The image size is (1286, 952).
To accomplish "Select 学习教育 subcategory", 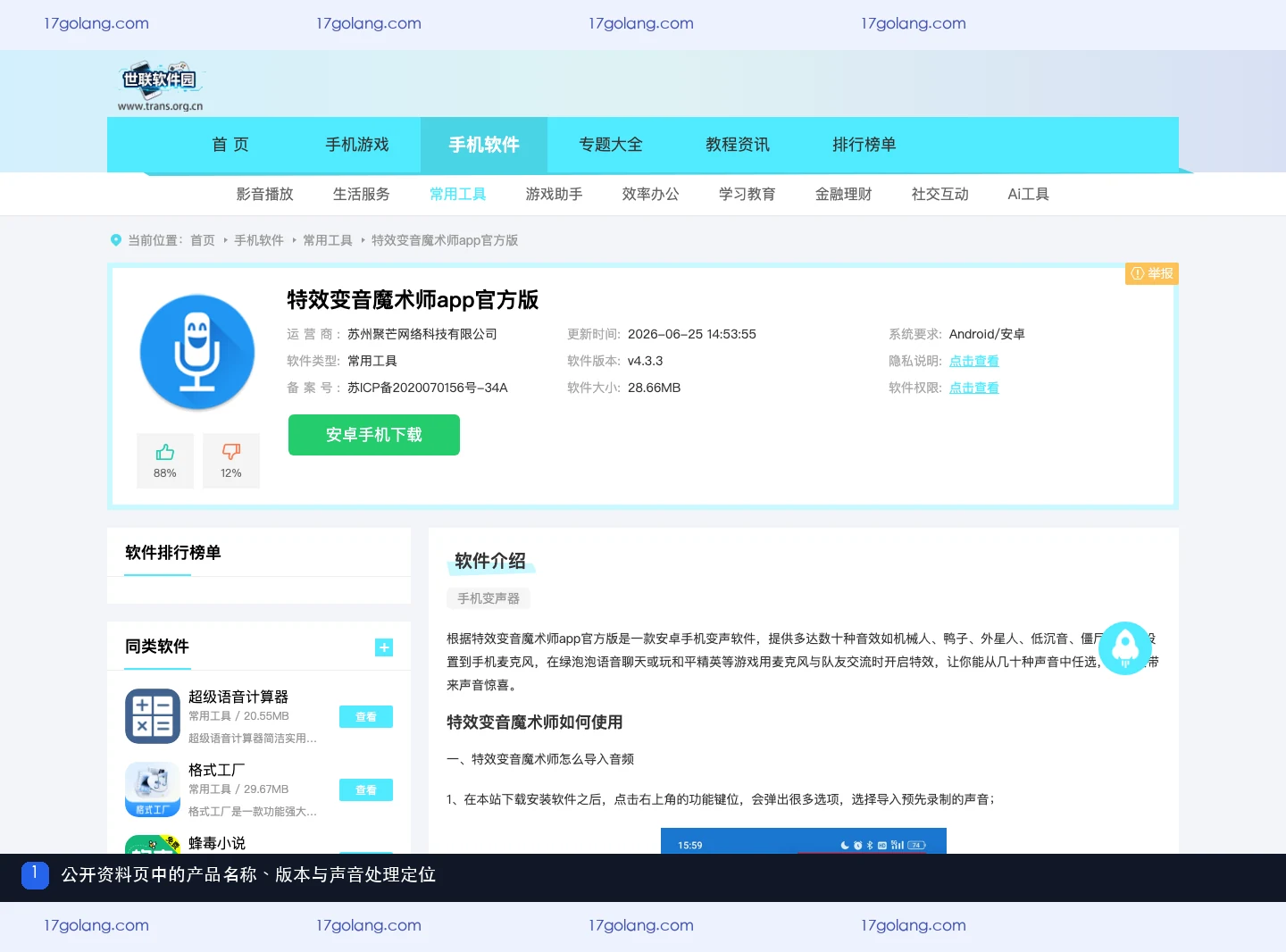I will (747, 194).
